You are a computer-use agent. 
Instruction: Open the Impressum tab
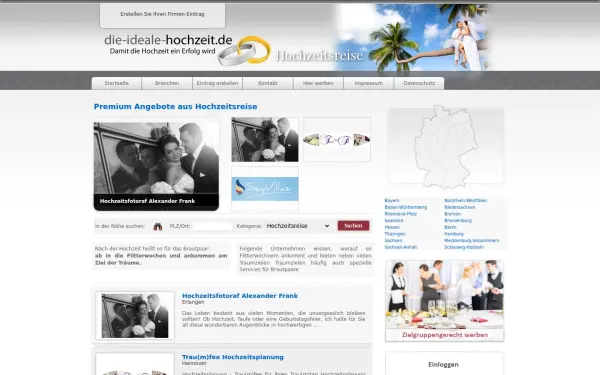[x=368, y=83]
